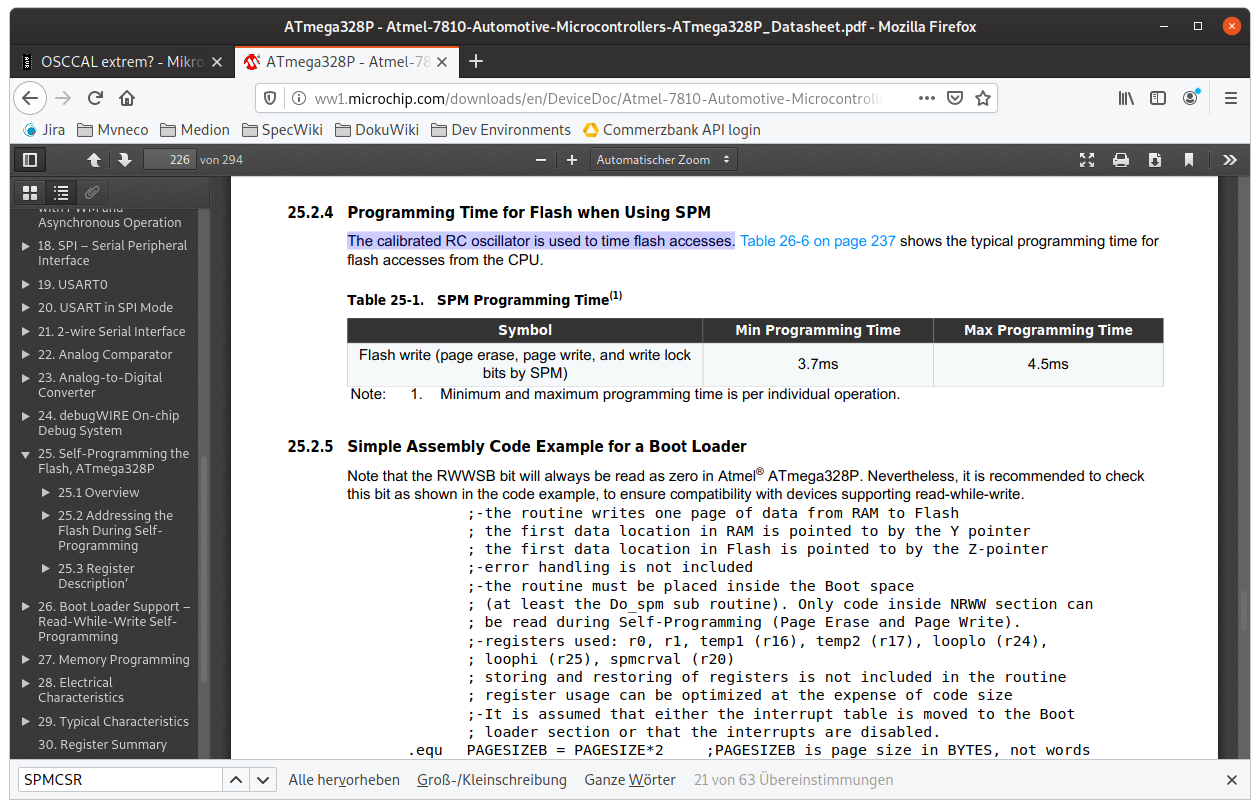This screenshot has width=1260, height=809.
Task: Open the Medion bookmarks folder
Action: click(194, 130)
